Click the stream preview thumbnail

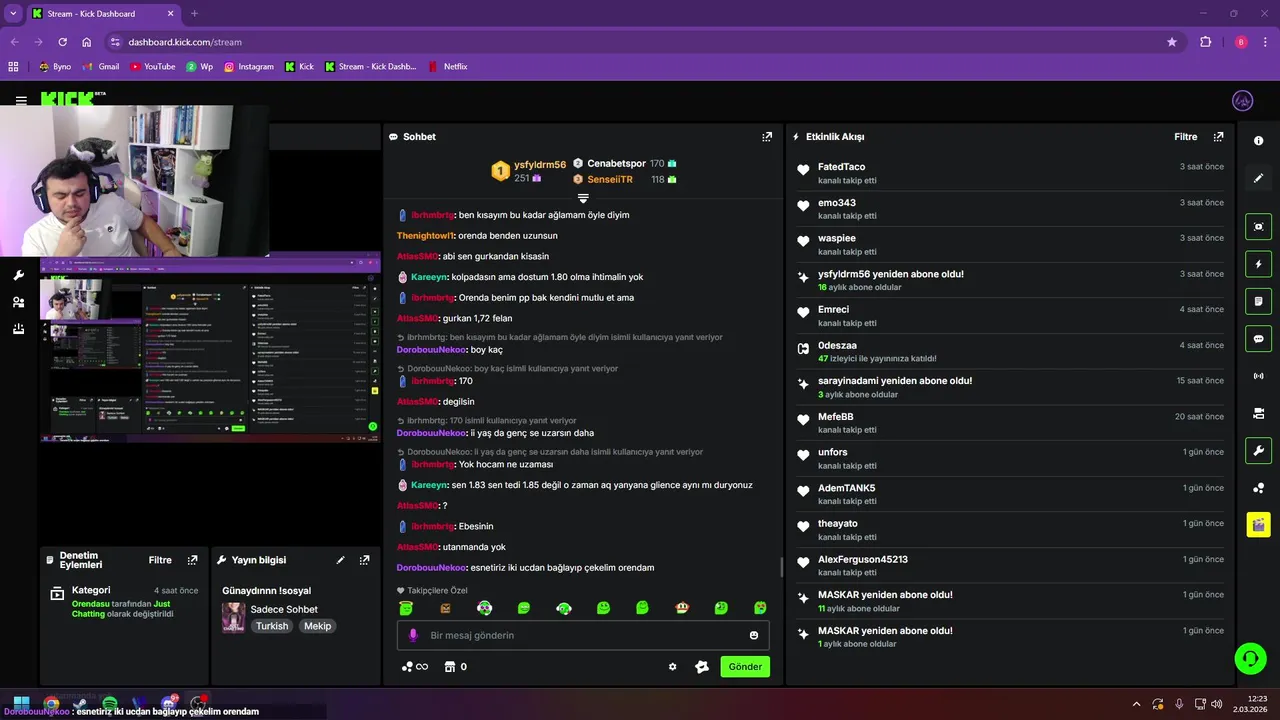point(210,348)
